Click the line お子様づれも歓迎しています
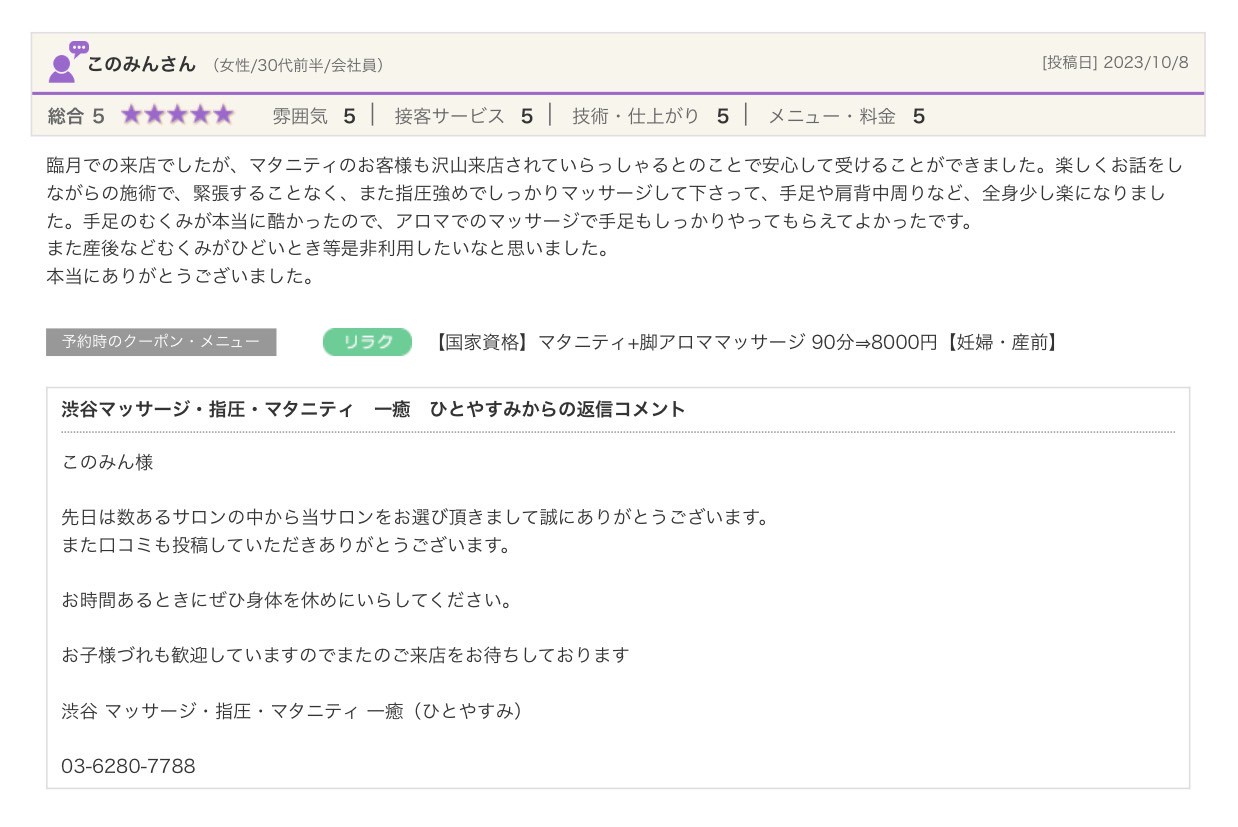The height and width of the screenshot is (827, 1238). (345, 655)
